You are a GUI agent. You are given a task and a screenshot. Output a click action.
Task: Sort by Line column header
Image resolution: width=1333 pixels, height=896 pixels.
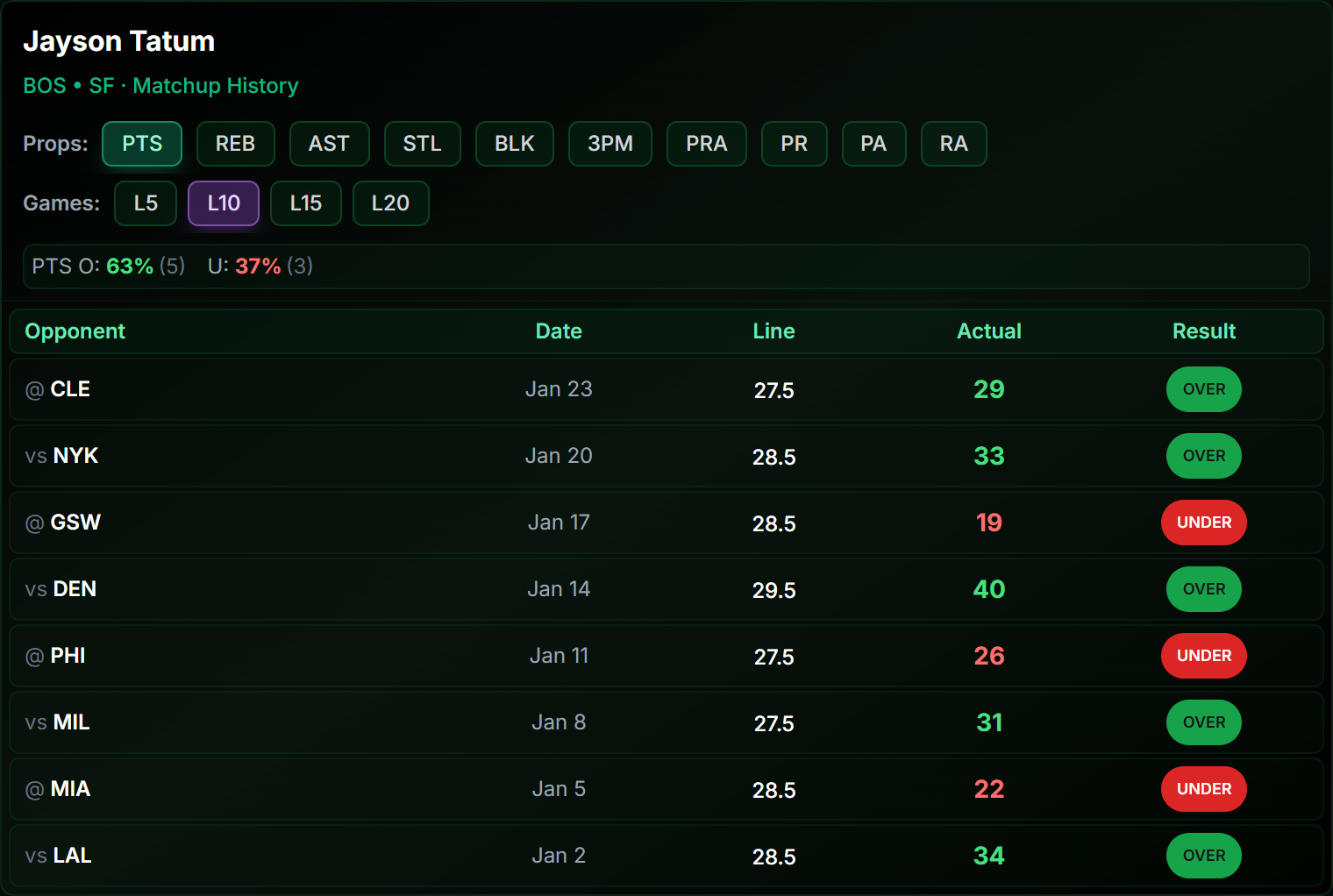(x=773, y=331)
